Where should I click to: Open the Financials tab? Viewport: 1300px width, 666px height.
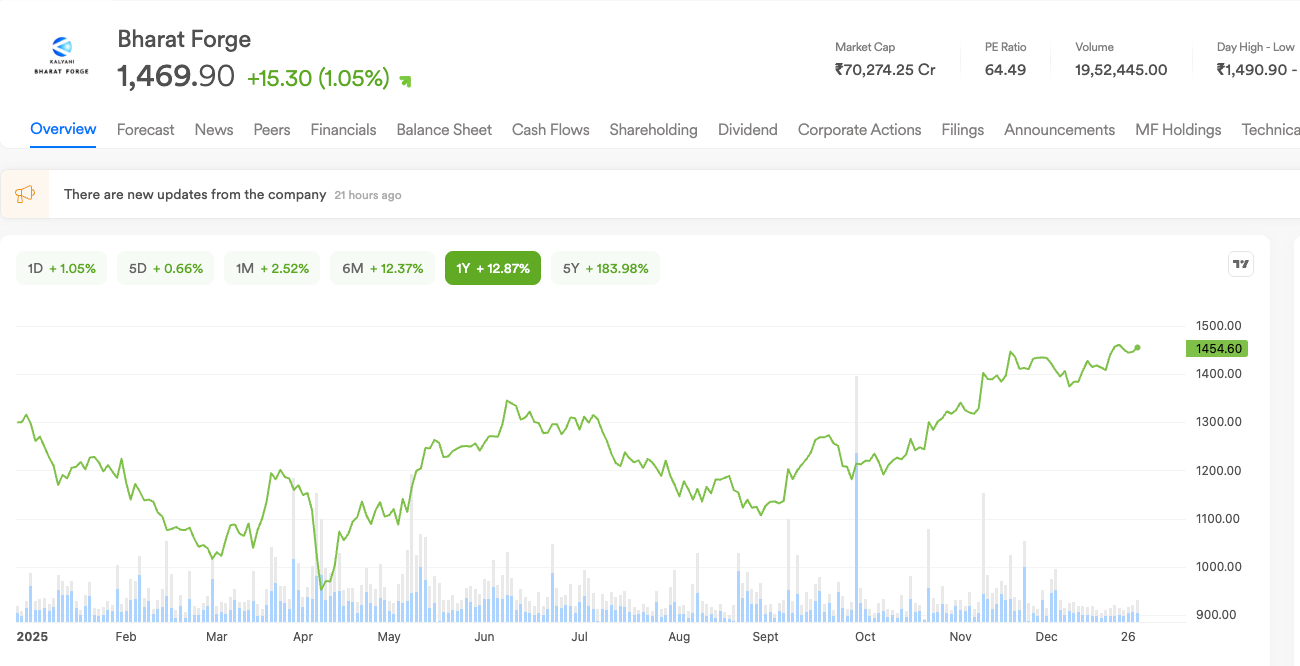click(x=343, y=130)
